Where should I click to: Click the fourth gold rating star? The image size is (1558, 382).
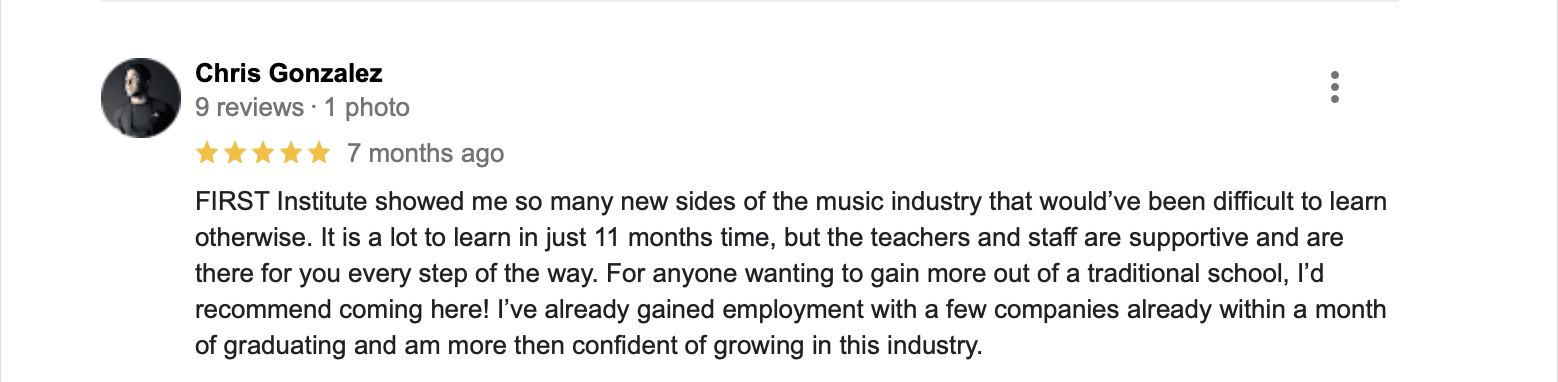[291, 153]
